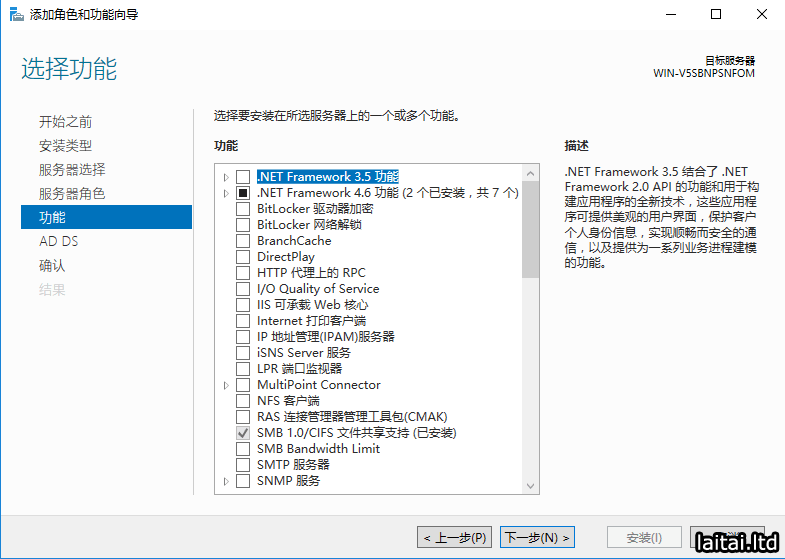Screen dimensions: 785x559
Task: Switch to the 安装类型 step
Action: point(66,145)
